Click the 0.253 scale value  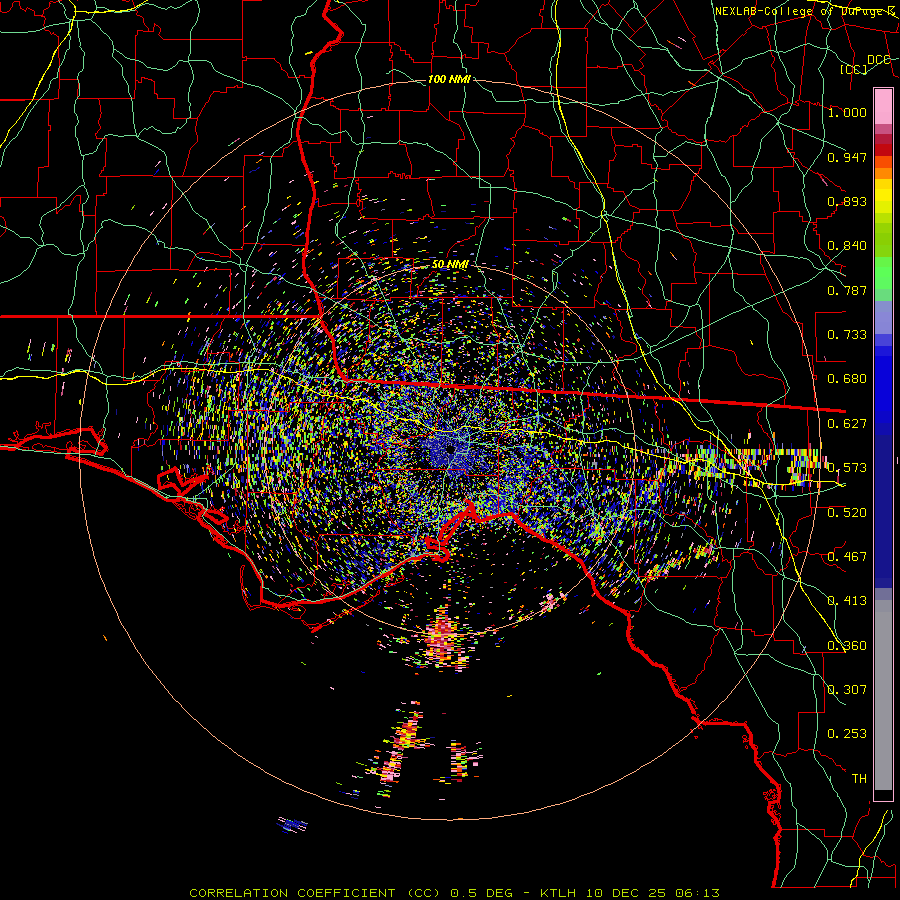[847, 734]
